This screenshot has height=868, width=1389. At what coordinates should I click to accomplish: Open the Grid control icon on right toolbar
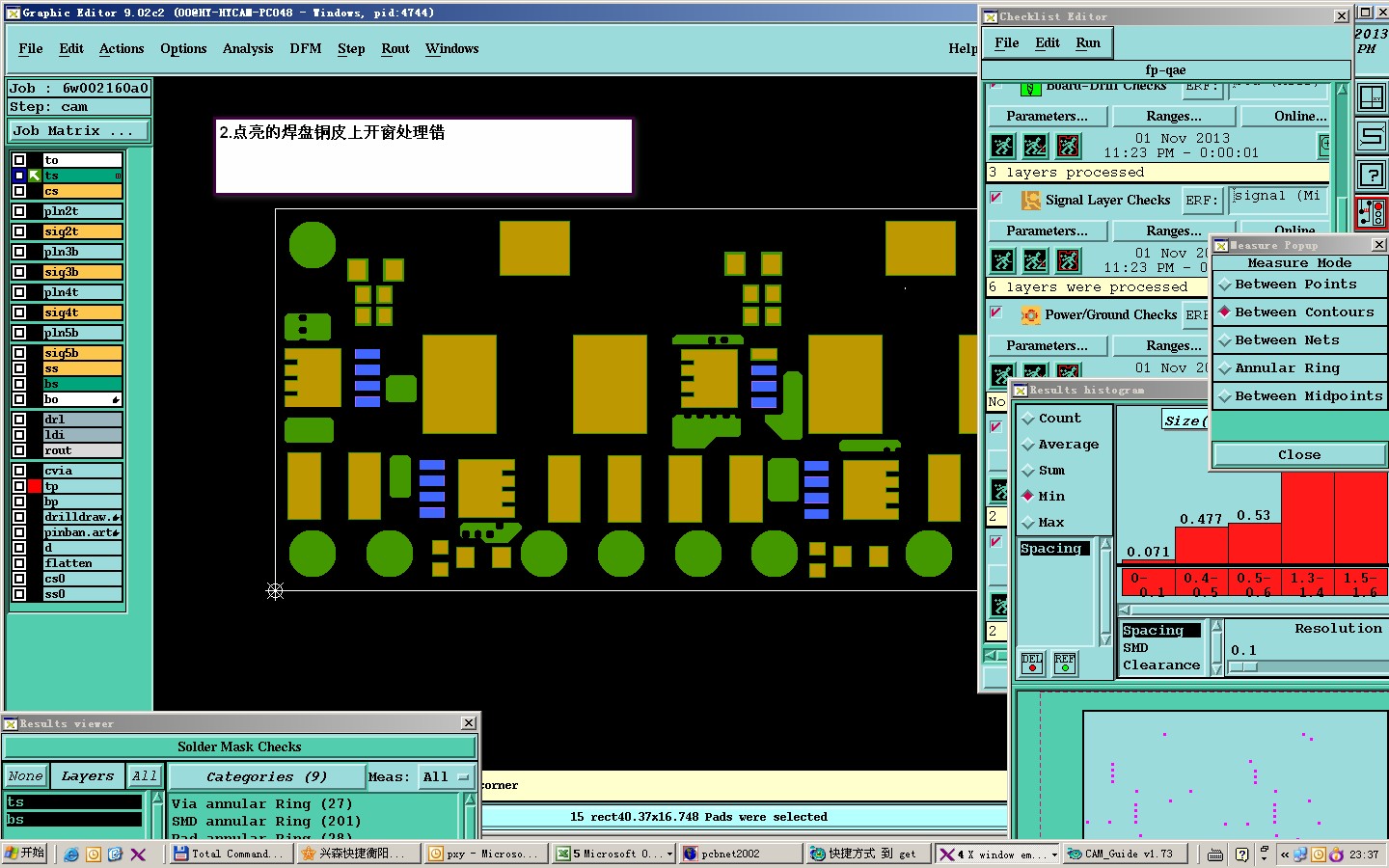tap(1371, 96)
